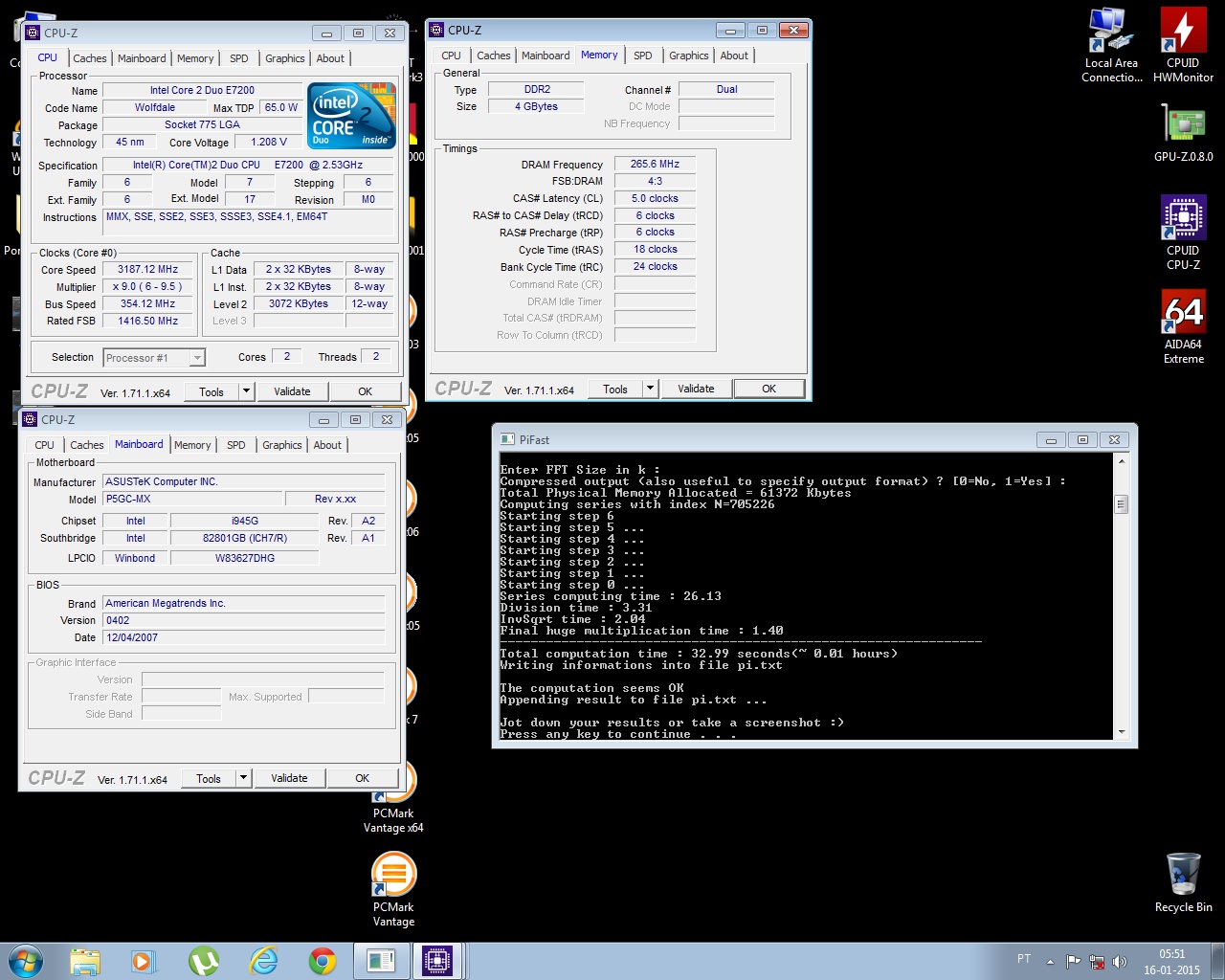Screen dimensions: 1225x980
Task: Launch Internet Explorer from the taskbar
Action: [x=262, y=961]
